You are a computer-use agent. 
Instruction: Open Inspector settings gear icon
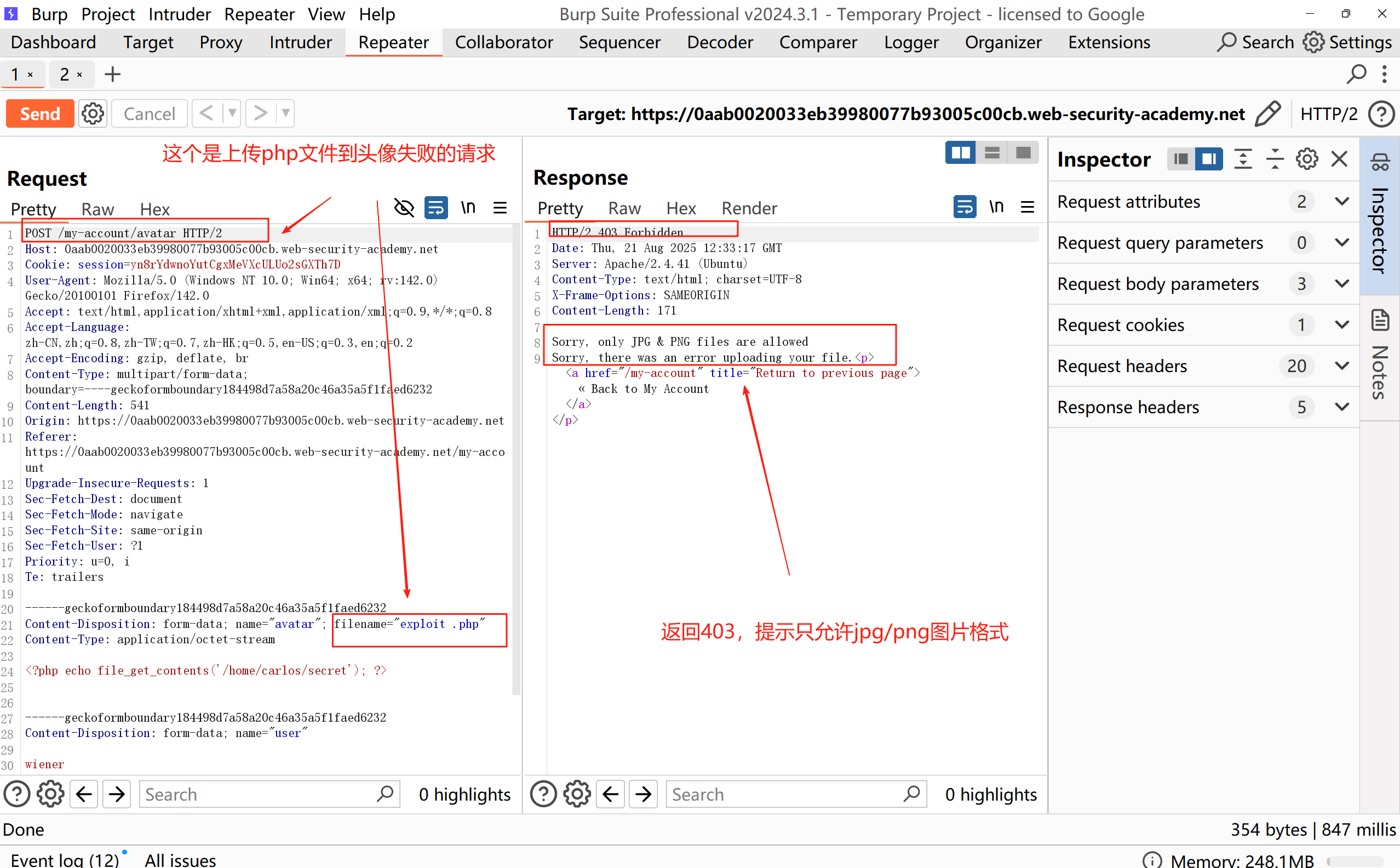[1306, 159]
